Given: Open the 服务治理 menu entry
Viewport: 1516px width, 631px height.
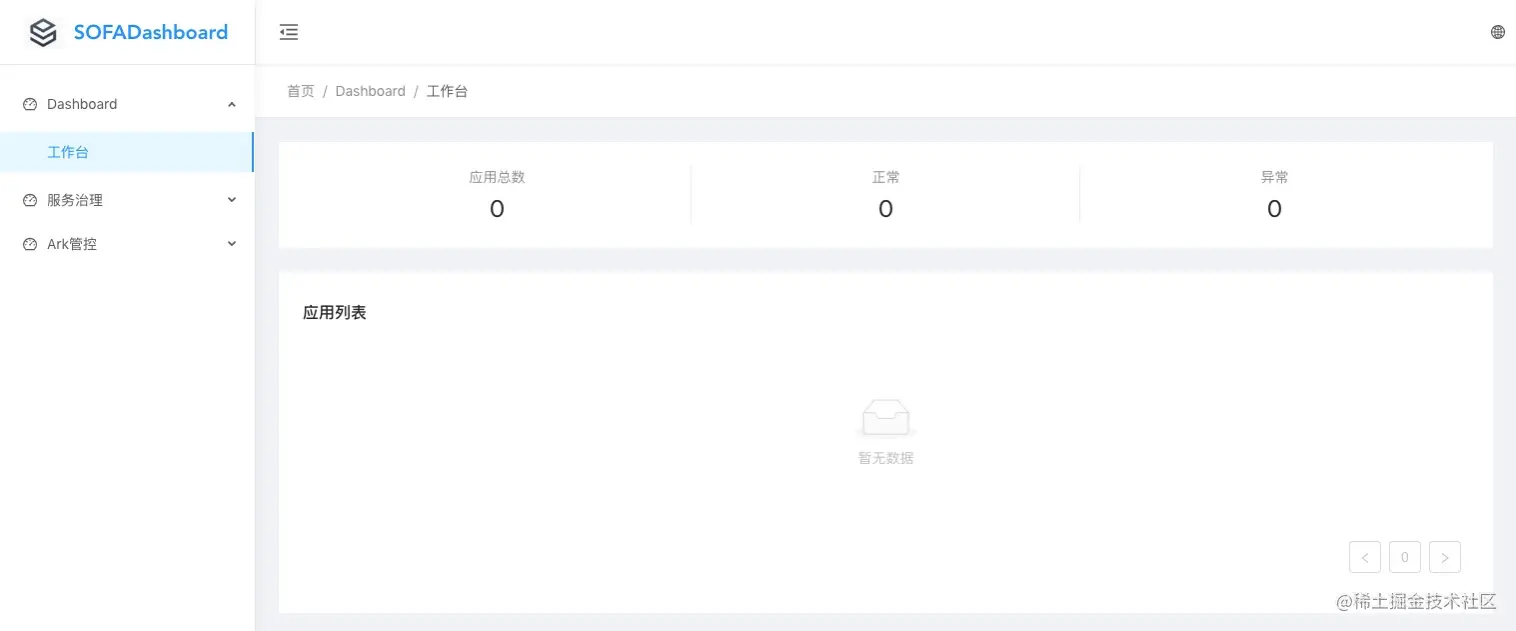Looking at the screenshot, I should click(x=126, y=200).
